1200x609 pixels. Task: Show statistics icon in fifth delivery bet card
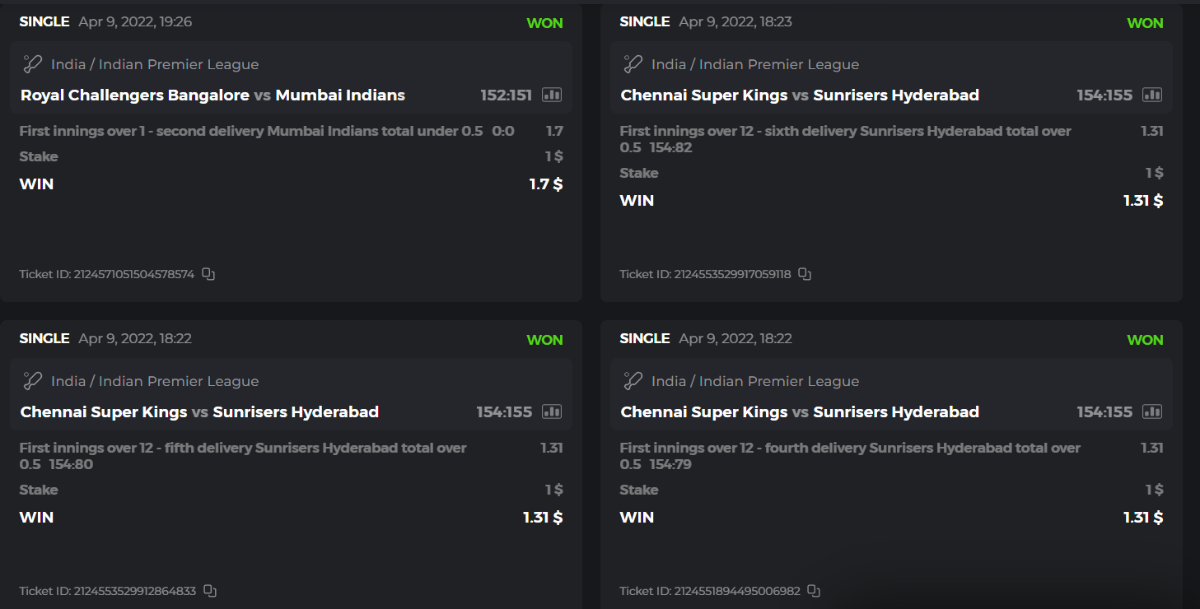coord(552,412)
